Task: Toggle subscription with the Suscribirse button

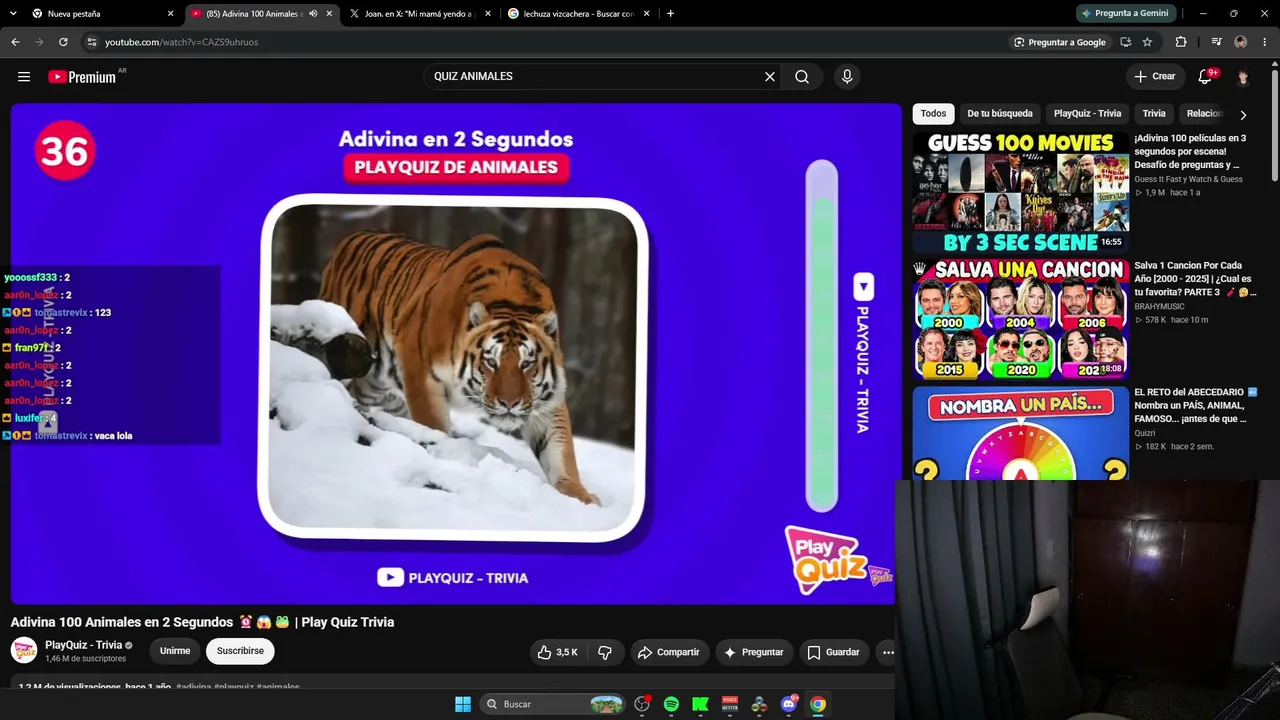Action: (x=240, y=651)
